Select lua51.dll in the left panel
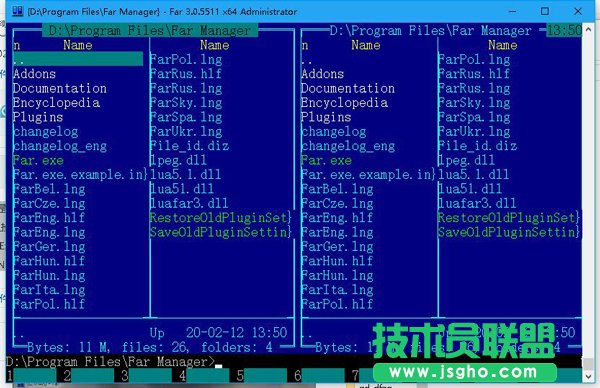Viewport: 600px width, 388px height. tap(182, 189)
